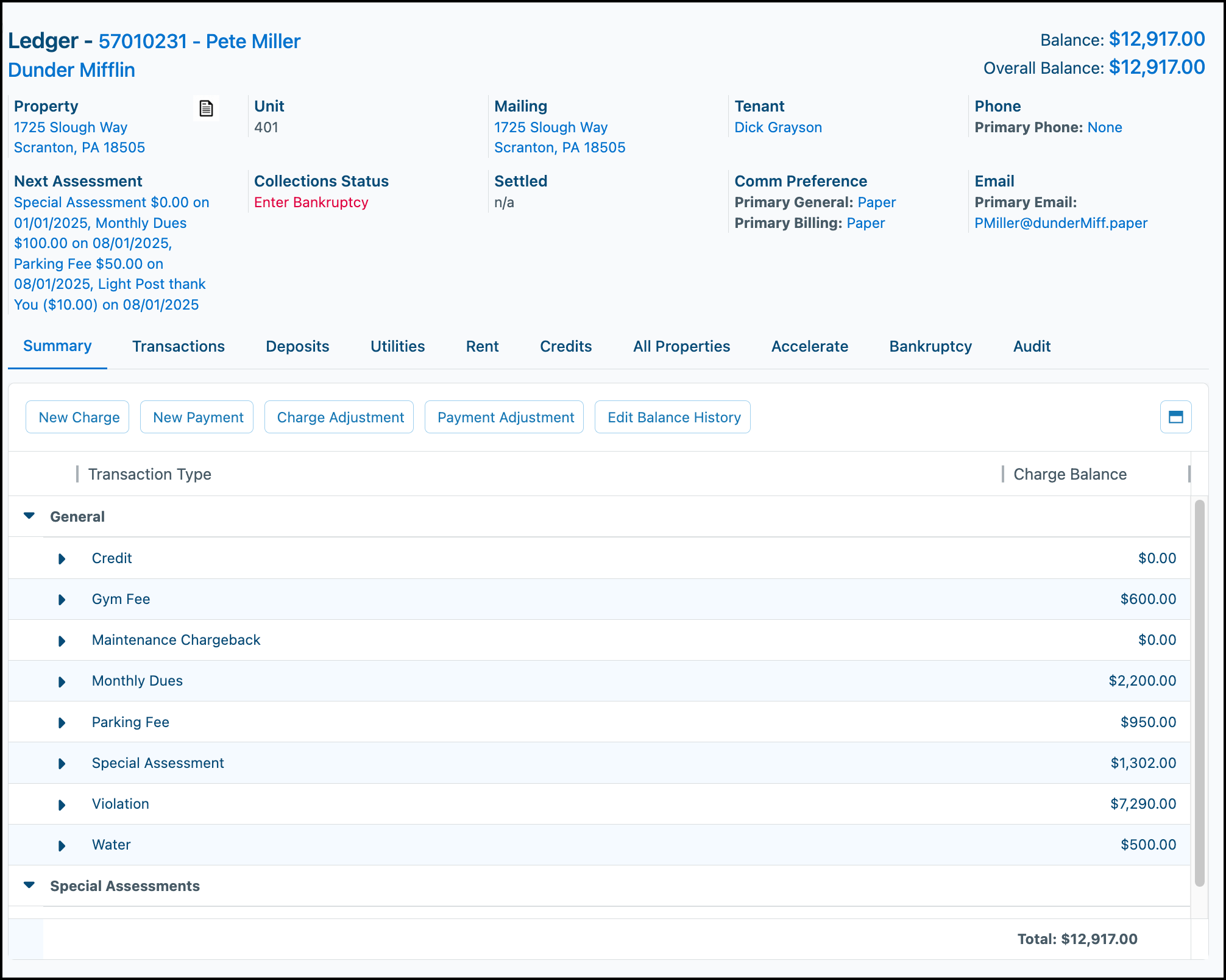
Task: Expand the Parking Fee row
Action: [62, 722]
